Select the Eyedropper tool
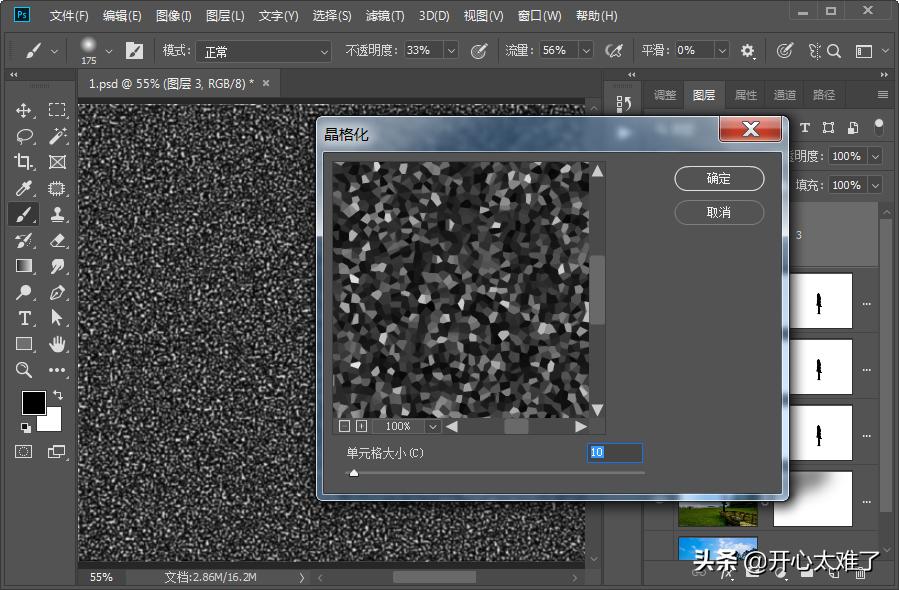Viewport: 899px width, 590px height. click(23, 189)
